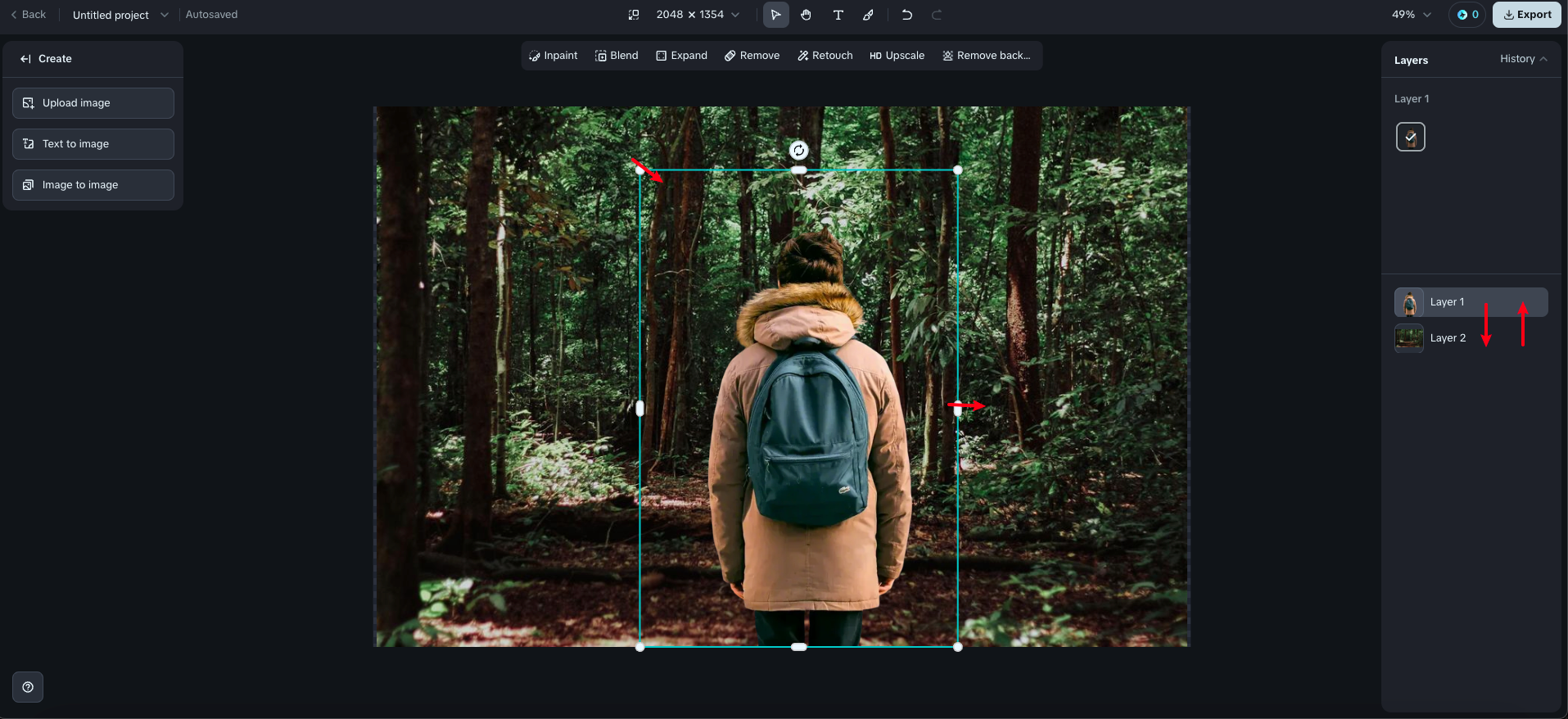
Task: Open the Retouch tool
Action: (x=825, y=56)
